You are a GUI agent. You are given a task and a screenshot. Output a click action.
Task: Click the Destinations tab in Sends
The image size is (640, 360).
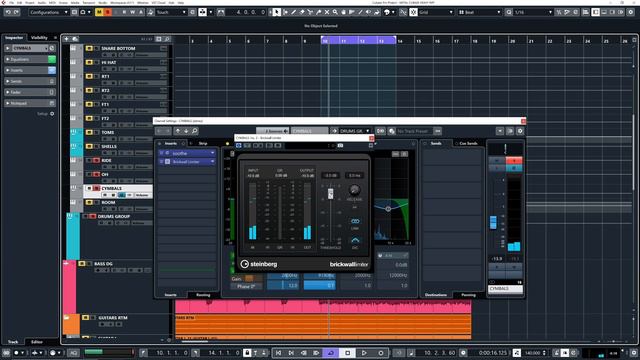pos(436,295)
